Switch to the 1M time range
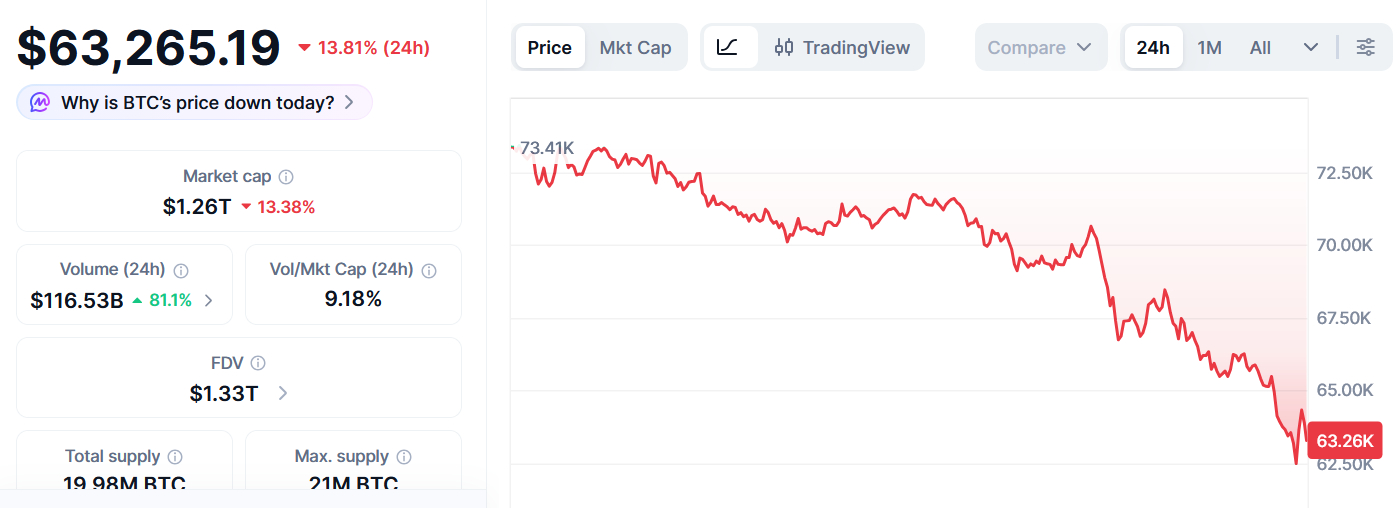This screenshot has height=508, width=1400. pos(1210,47)
